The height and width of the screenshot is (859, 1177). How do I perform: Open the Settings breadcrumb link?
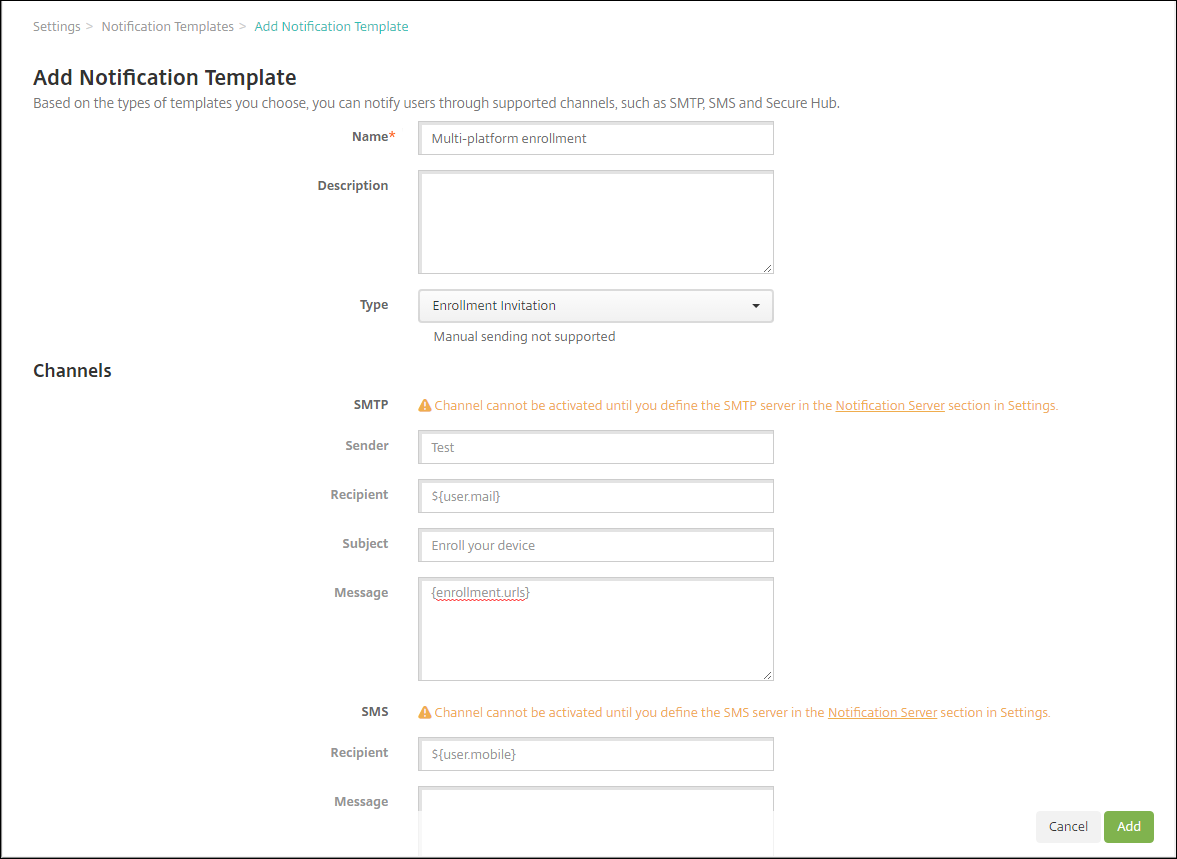[56, 26]
